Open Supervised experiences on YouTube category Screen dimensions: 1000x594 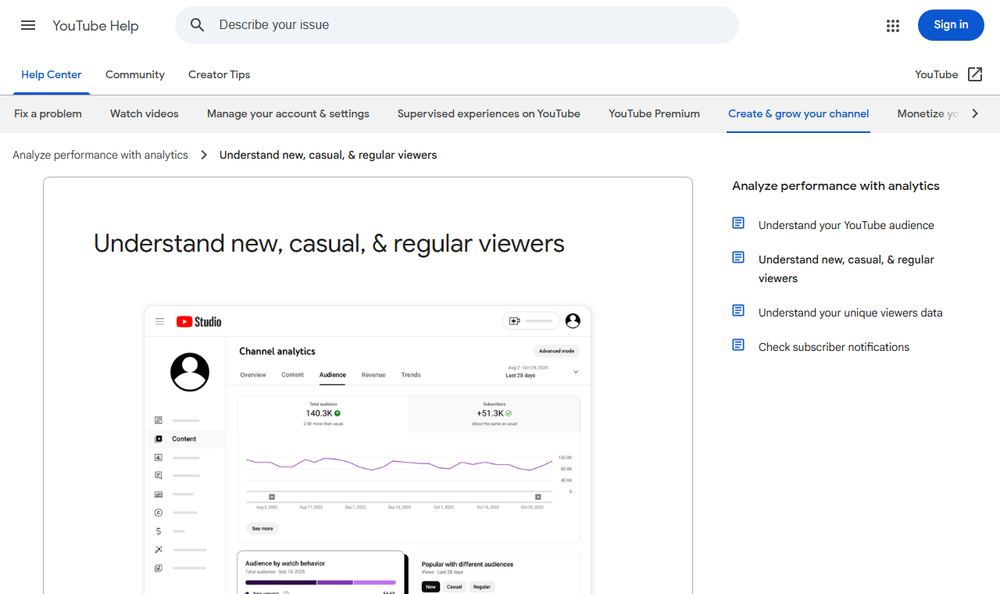point(489,114)
